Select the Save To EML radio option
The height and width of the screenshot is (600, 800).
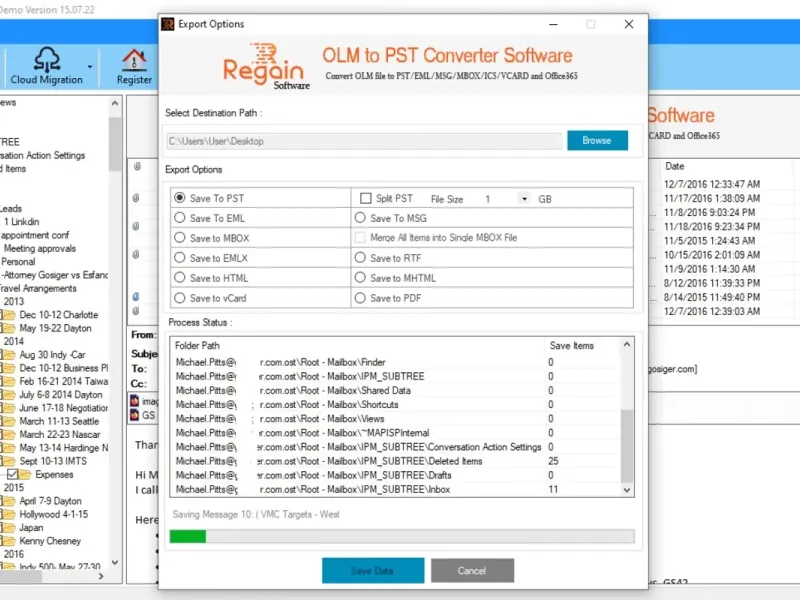pos(179,218)
